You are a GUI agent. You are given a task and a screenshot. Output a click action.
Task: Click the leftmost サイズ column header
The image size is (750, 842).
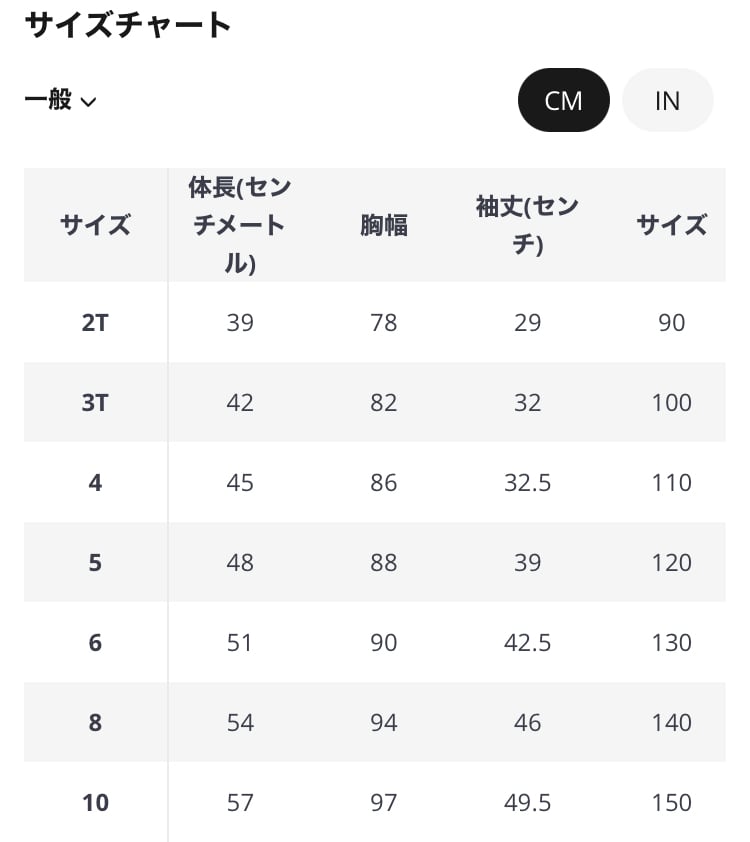coord(95,225)
